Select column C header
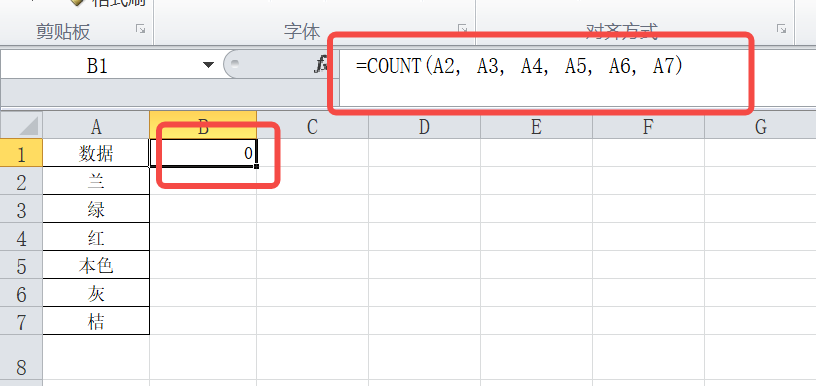 point(312,125)
